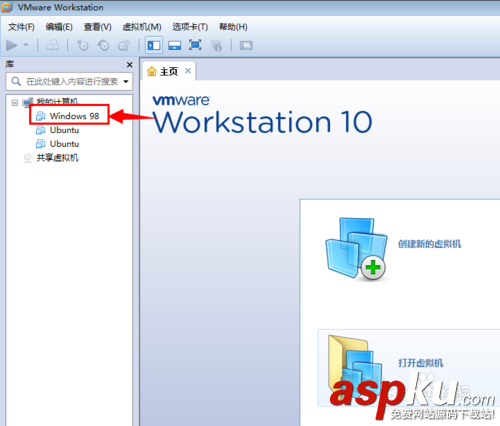Close the 主页 tab
The width and height of the screenshot is (500, 426).
(x=188, y=71)
